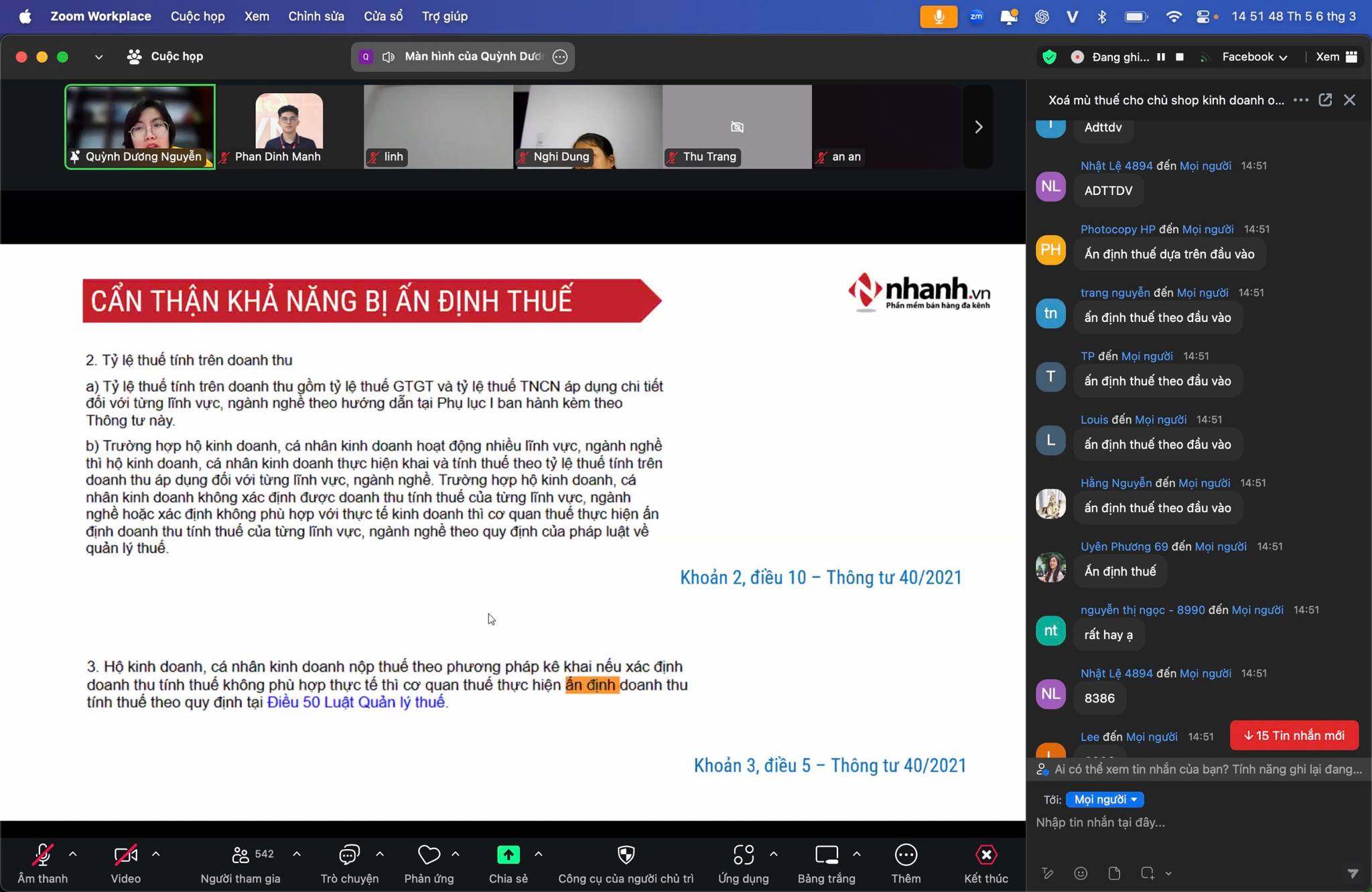Screen dimensions: 1372x892
Task: Unmute microphone with Âm thanh button
Action: point(43,855)
